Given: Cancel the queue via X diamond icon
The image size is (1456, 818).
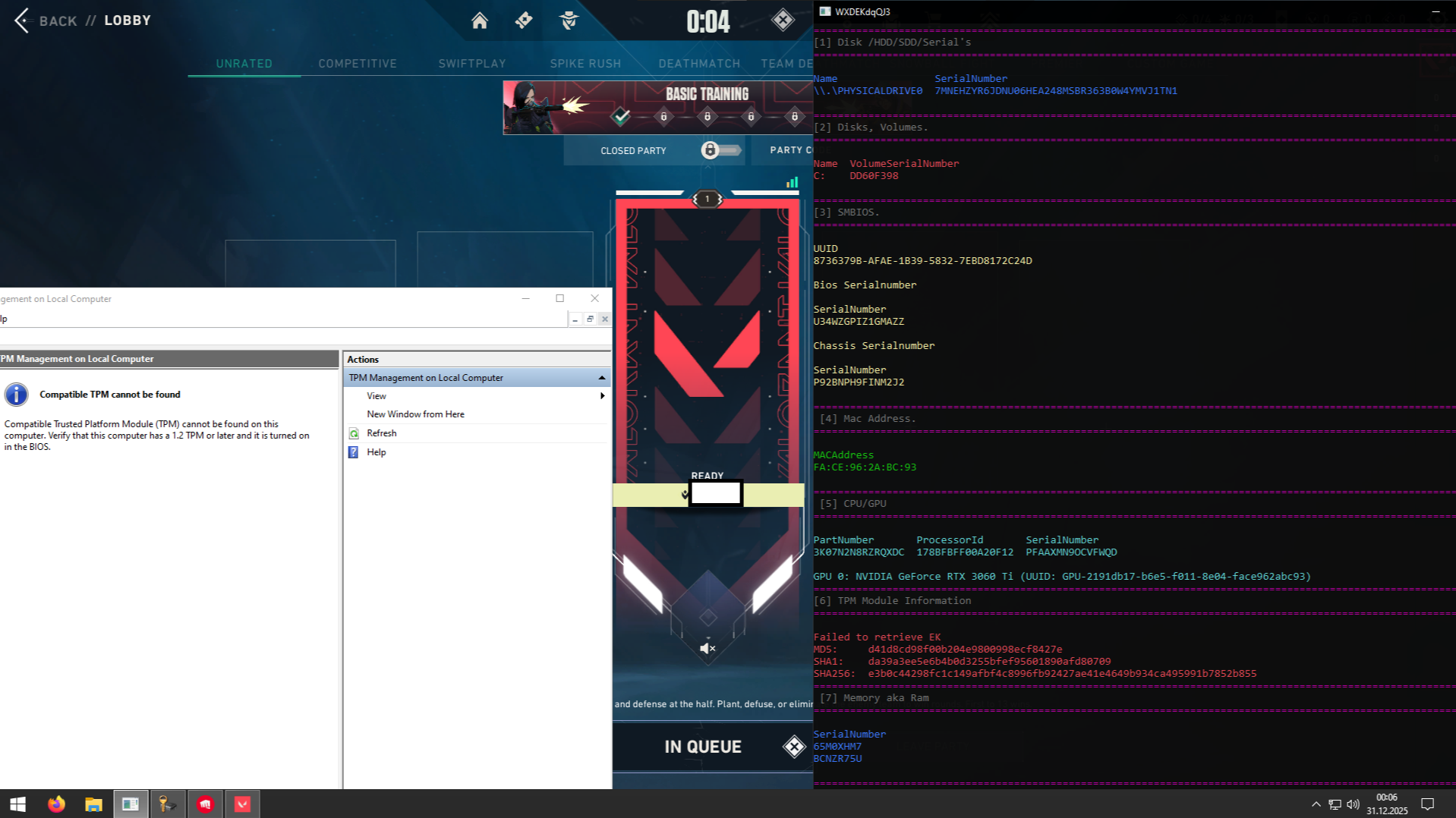Looking at the screenshot, I should [794, 747].
